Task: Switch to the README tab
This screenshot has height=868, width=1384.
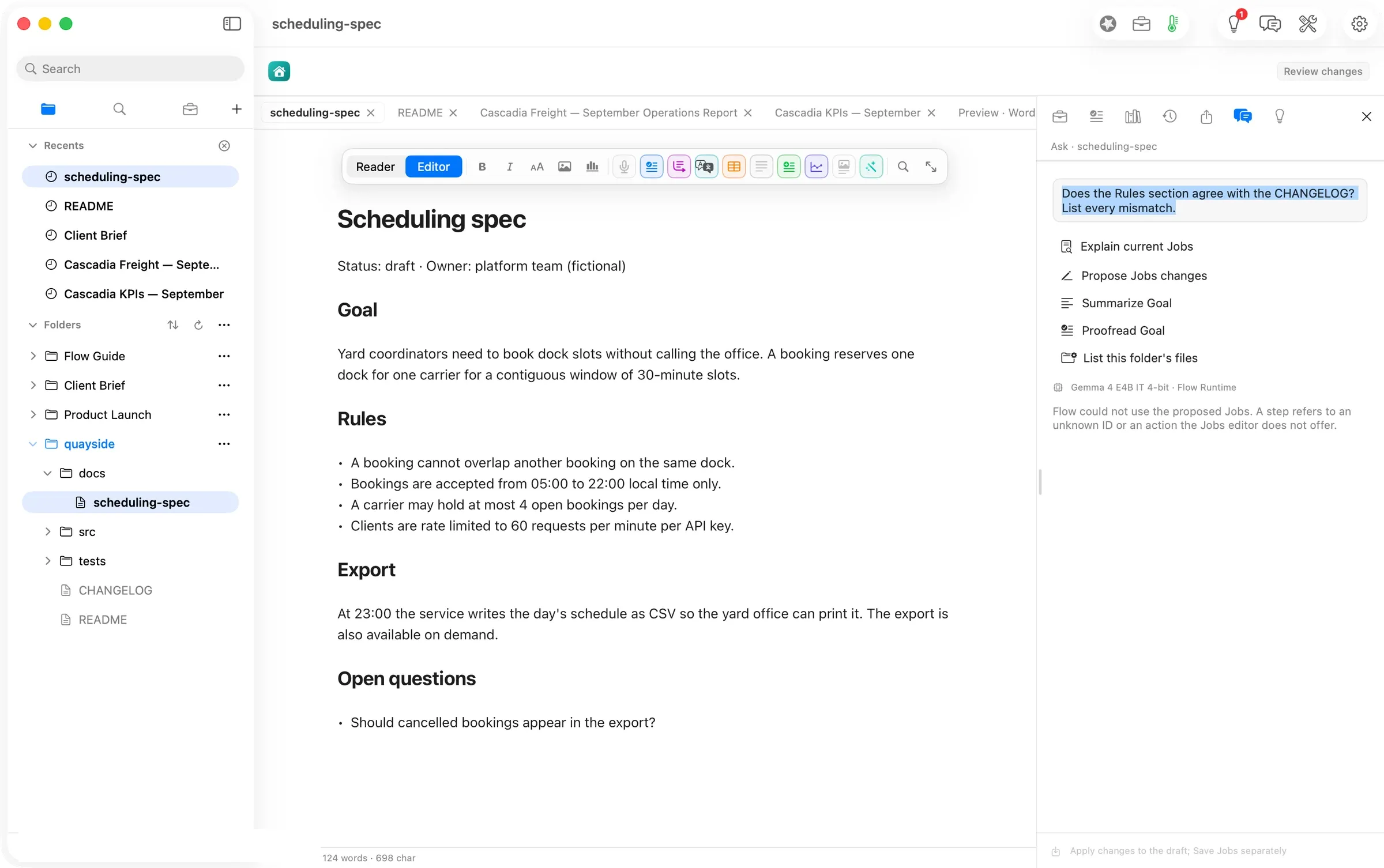Action: tap(420, 113)
